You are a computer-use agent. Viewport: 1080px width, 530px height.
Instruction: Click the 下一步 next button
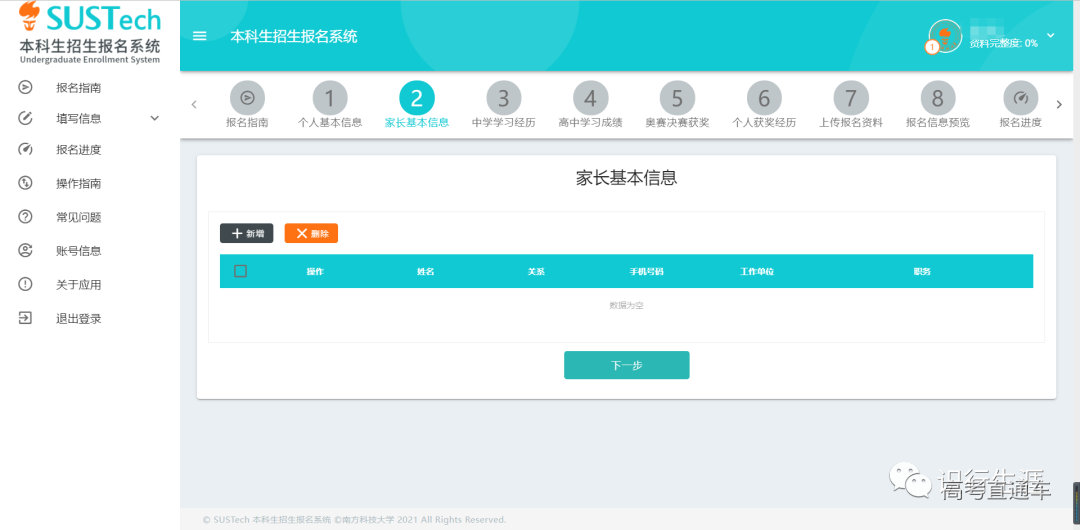tap(627, 365)
